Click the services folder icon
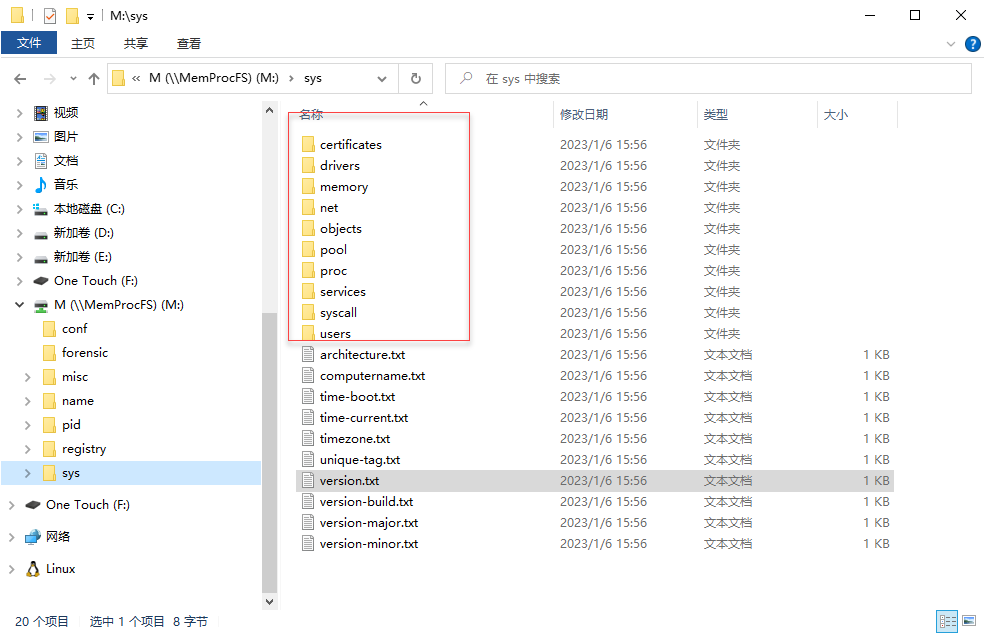The width and height of the screenshot is (985, 634). pos(308,292)
